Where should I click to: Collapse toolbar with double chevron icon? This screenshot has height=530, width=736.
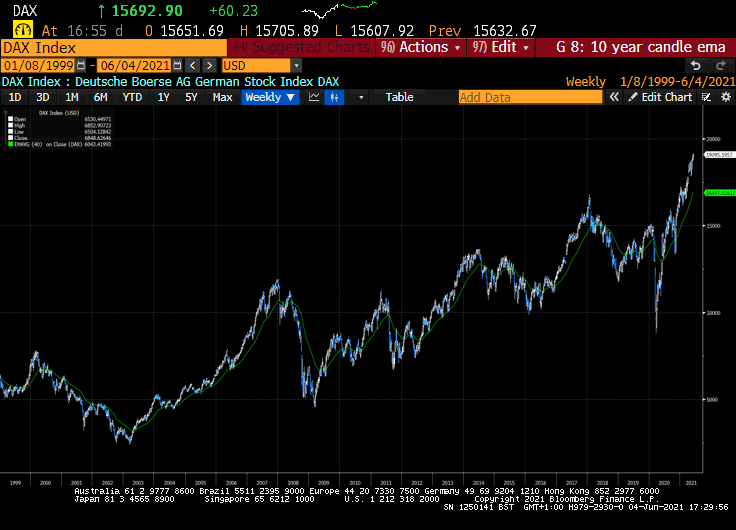(x=614, y=97)
